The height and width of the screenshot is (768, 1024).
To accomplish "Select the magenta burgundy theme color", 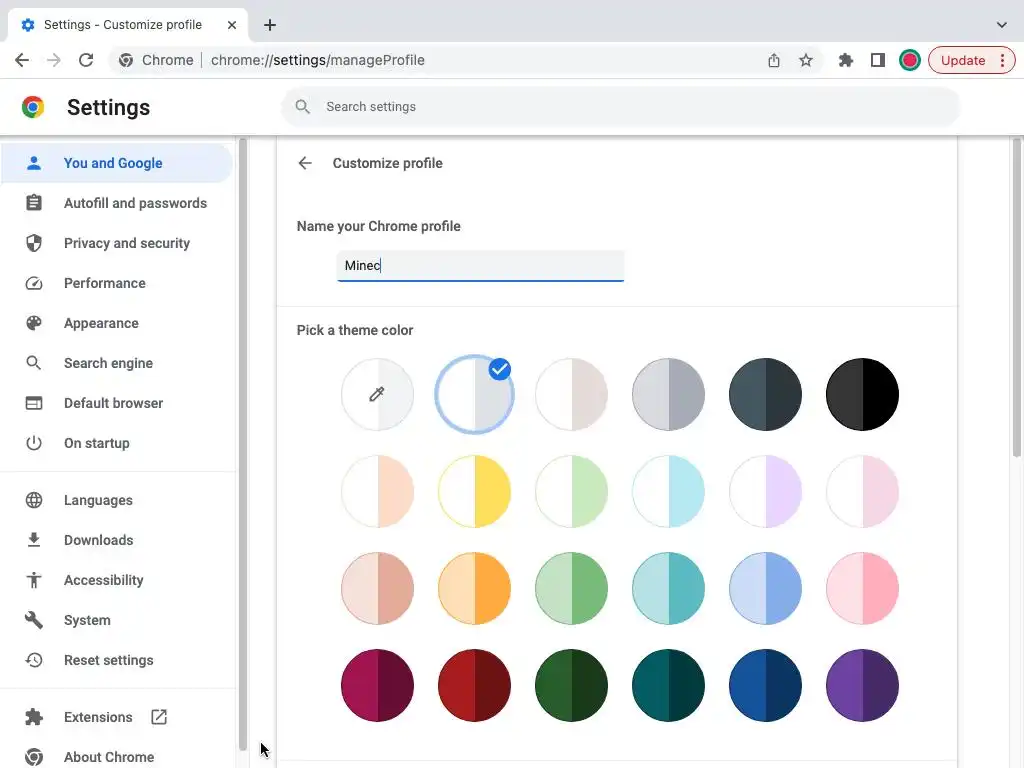I will 377,685.
